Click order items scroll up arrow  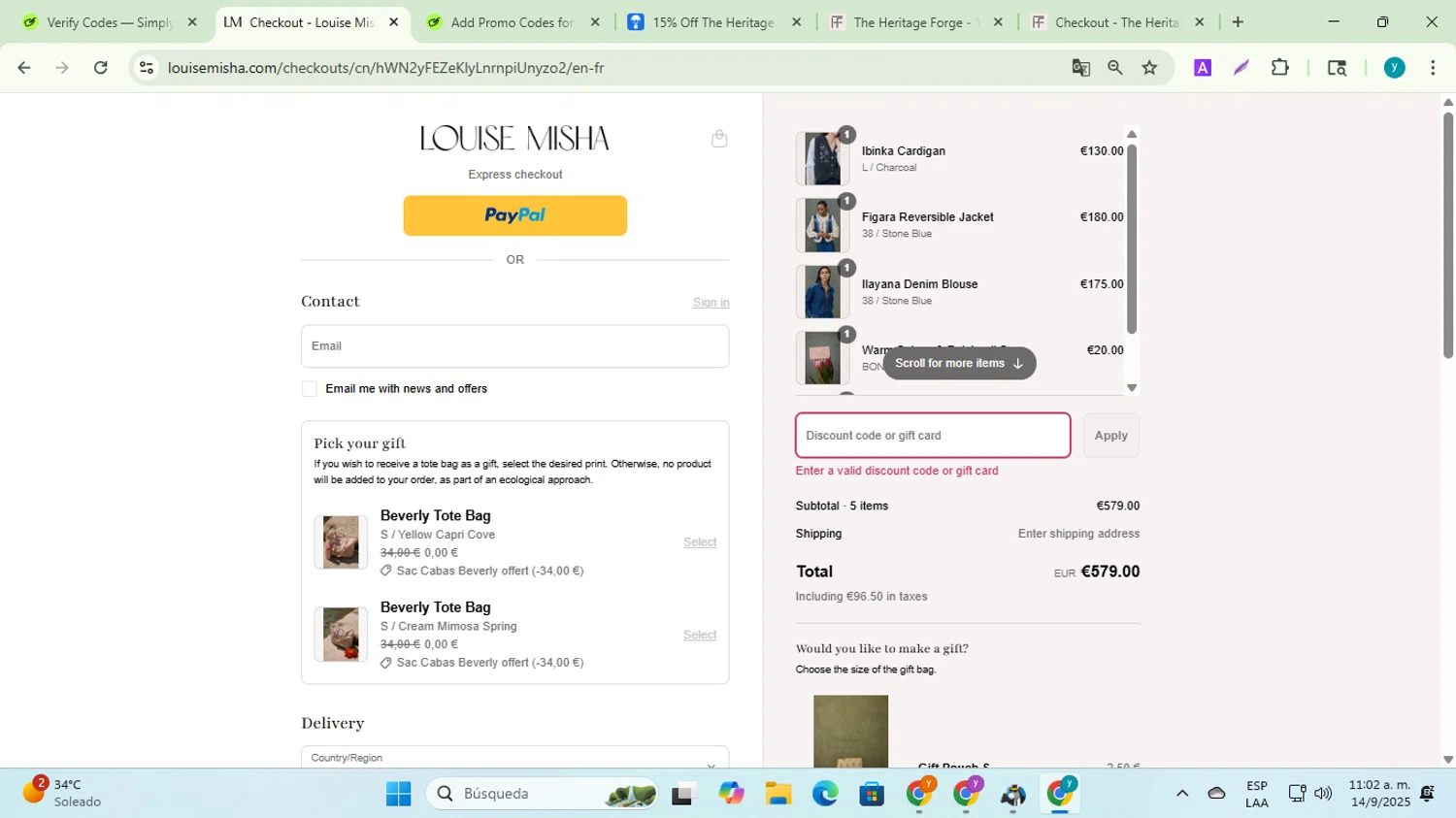tap(1132, 135)
